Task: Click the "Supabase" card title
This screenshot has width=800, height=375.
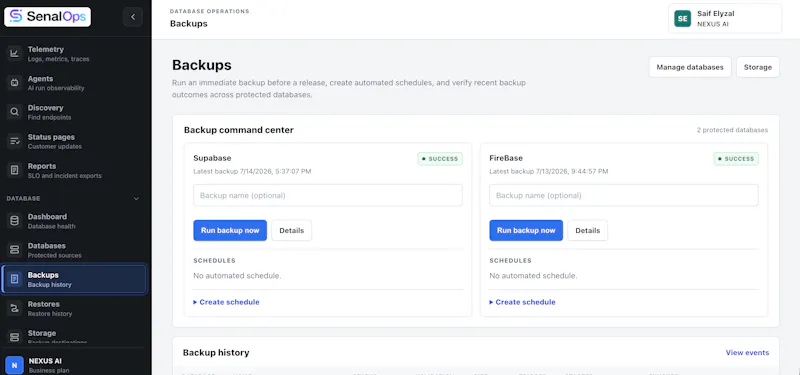Action: [212, 158]
